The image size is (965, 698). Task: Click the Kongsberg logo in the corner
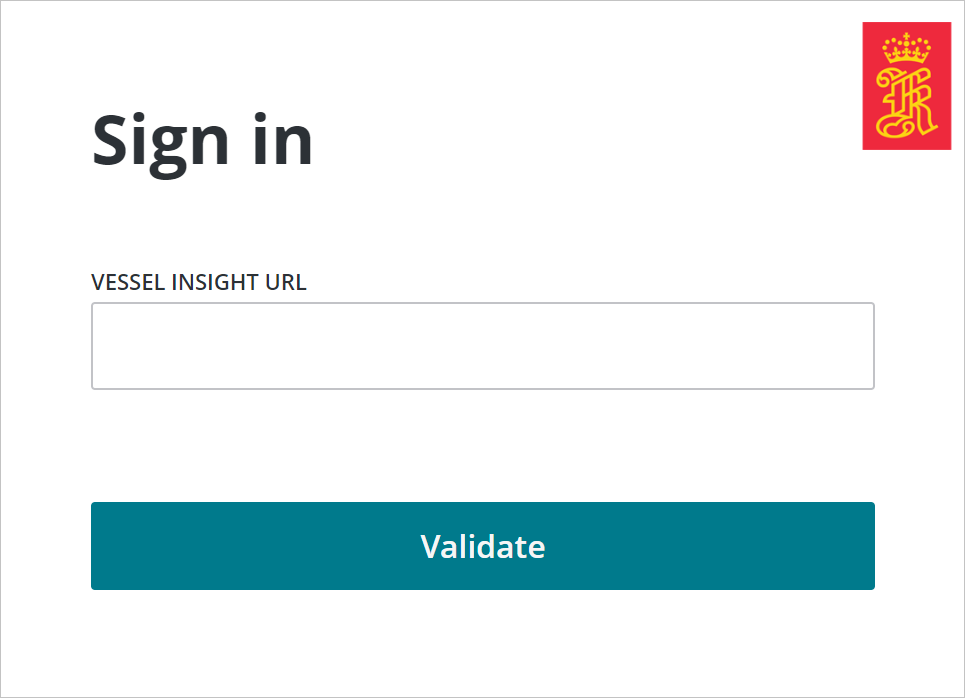[x=906, y=86]
